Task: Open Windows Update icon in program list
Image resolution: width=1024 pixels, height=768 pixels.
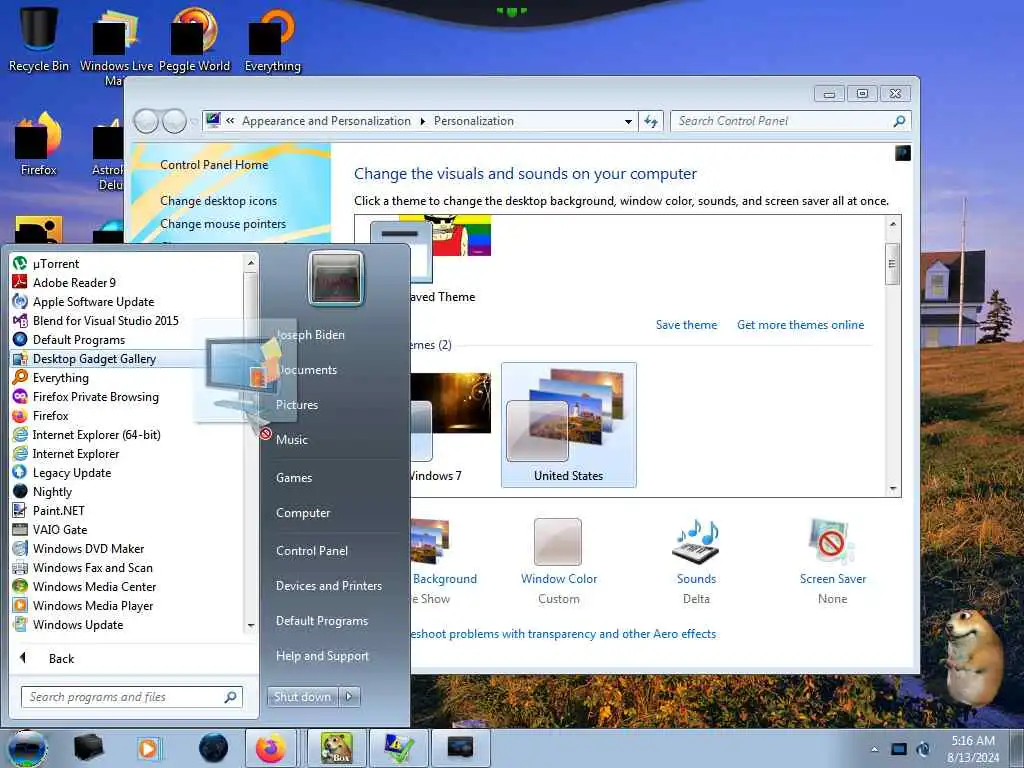Action: coord(20,624)
